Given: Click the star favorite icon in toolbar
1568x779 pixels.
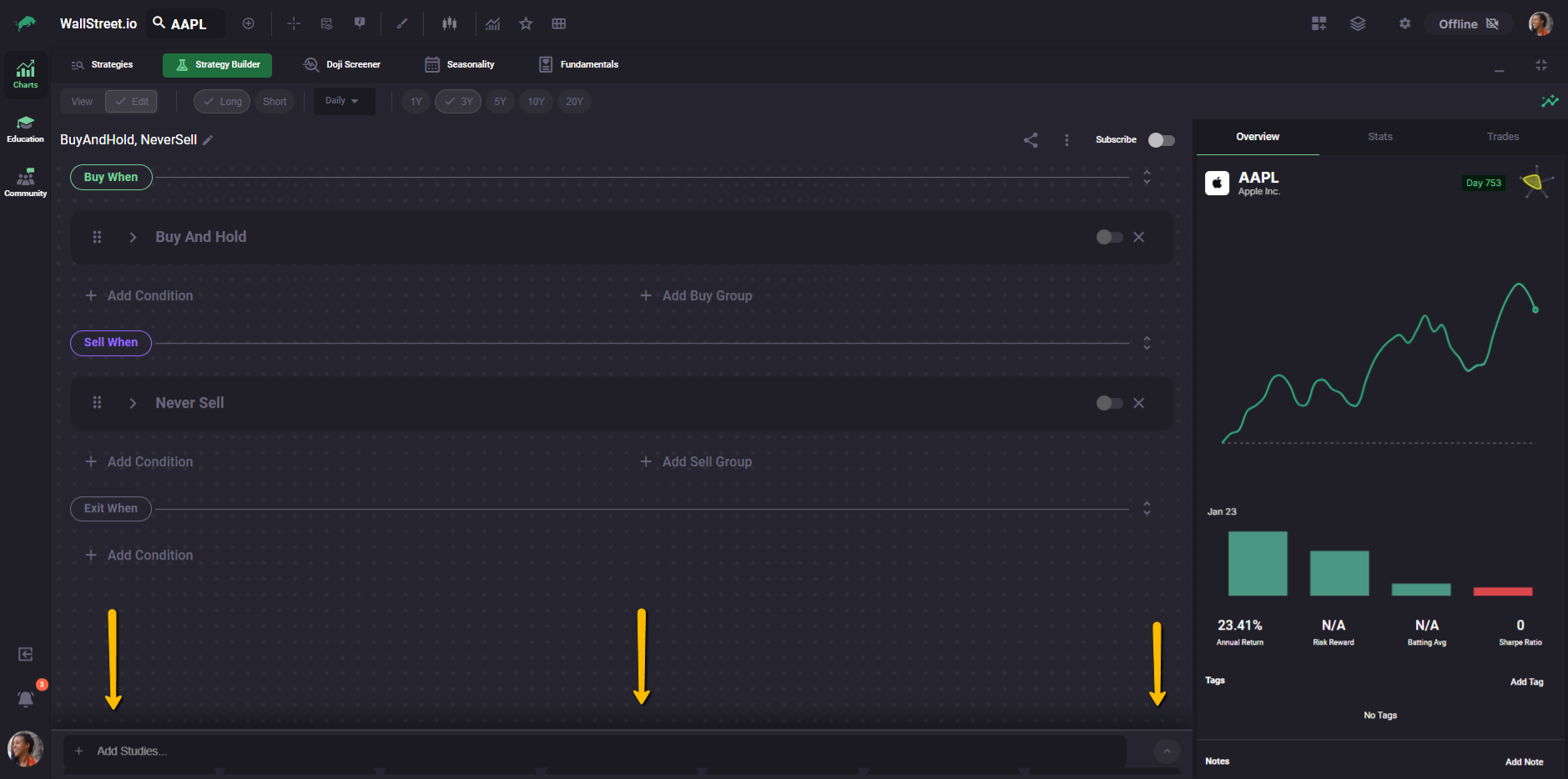Looking at the screenshot, I should tap(526, 23).
